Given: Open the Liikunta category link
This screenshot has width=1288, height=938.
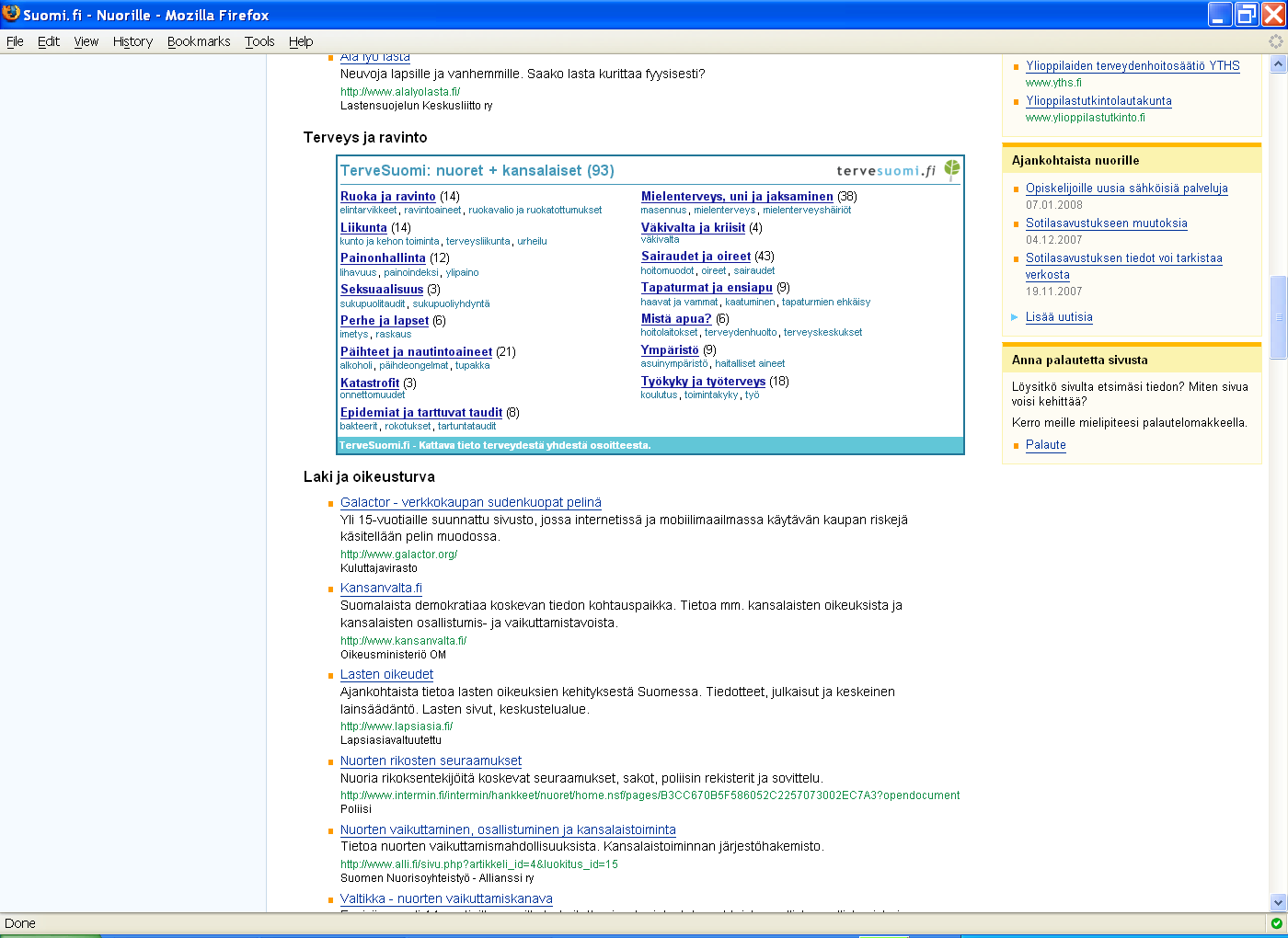Looking at the screenshot, I should coord(363,227).
